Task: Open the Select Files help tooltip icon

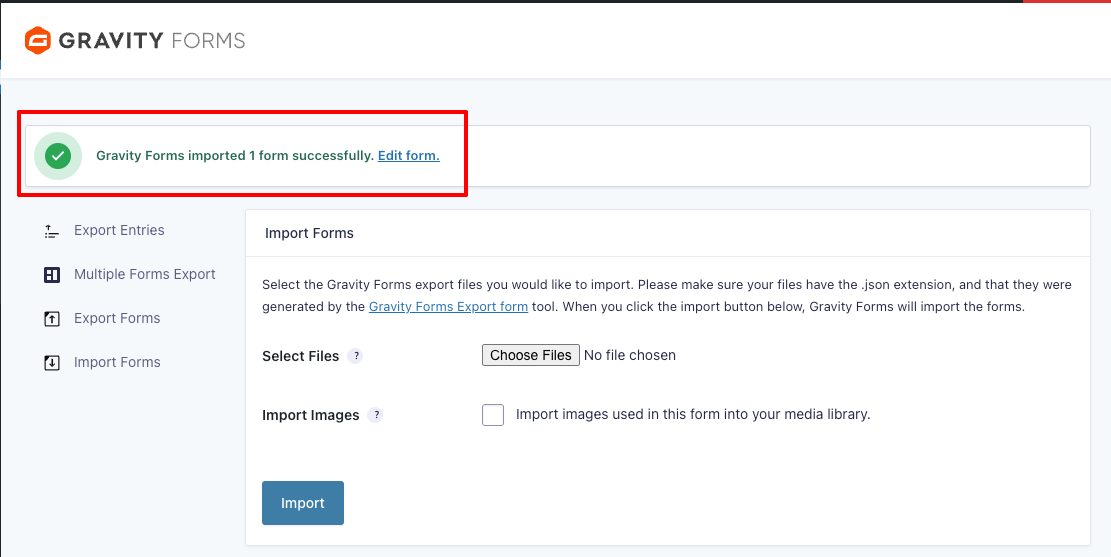Action: pos(356,356)
